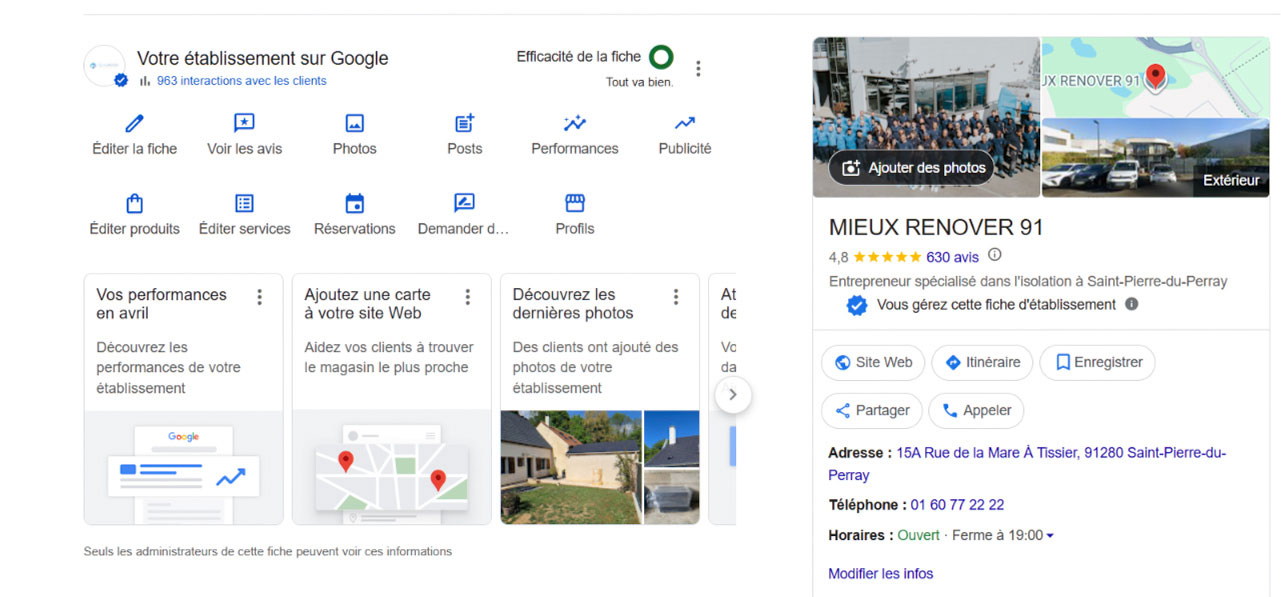Click the Site Web button

[x=873, y=363]
